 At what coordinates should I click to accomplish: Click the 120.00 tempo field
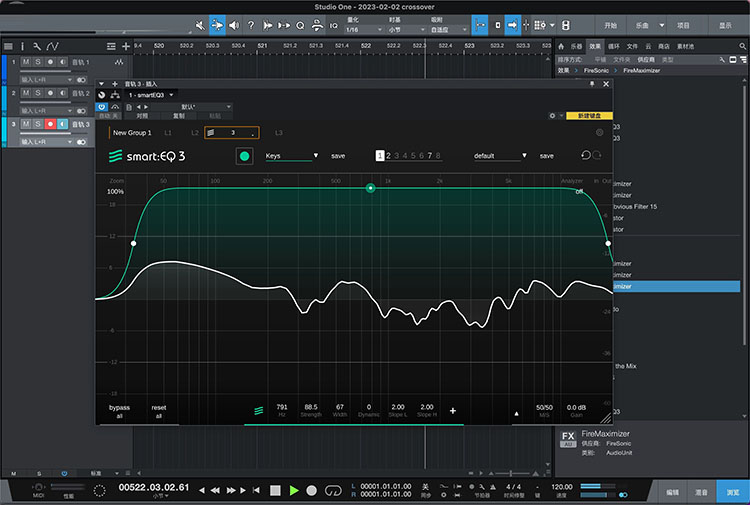pyautogui.click(x=562, y=487)
